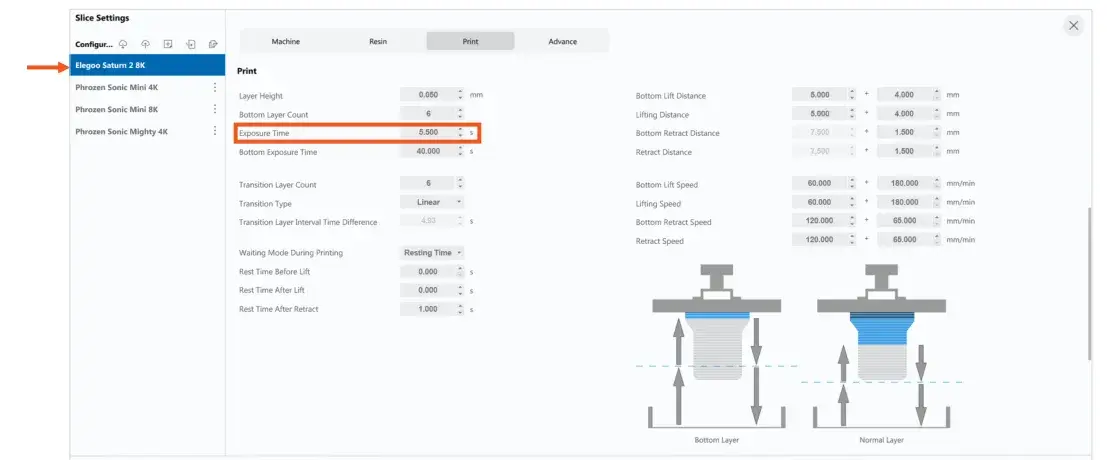Open options menu for Phrozen Sonic Mini 8K

(214, 109)
